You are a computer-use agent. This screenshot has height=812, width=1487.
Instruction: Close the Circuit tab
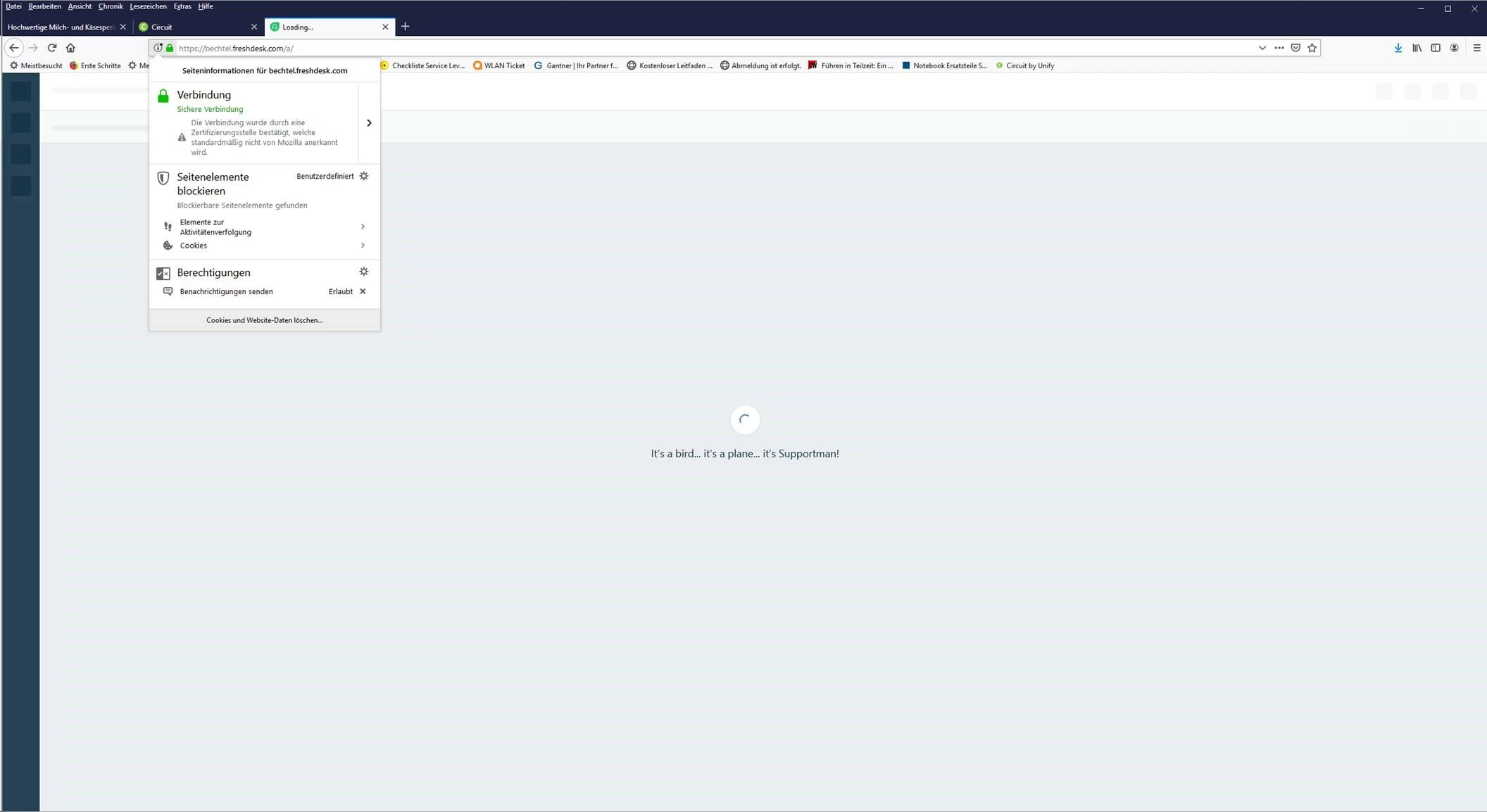[x=254, y=27]
